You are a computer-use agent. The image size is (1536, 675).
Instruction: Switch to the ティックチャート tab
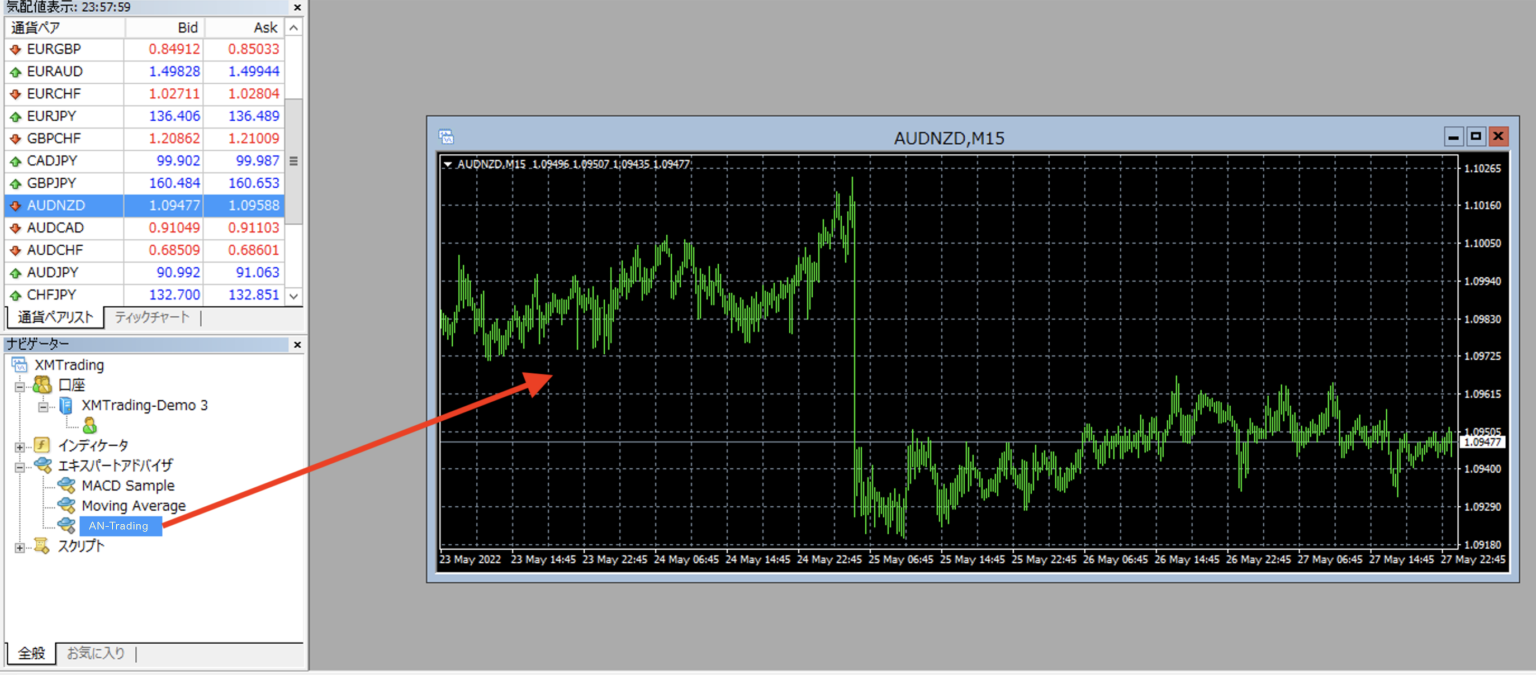click(151, 318)
